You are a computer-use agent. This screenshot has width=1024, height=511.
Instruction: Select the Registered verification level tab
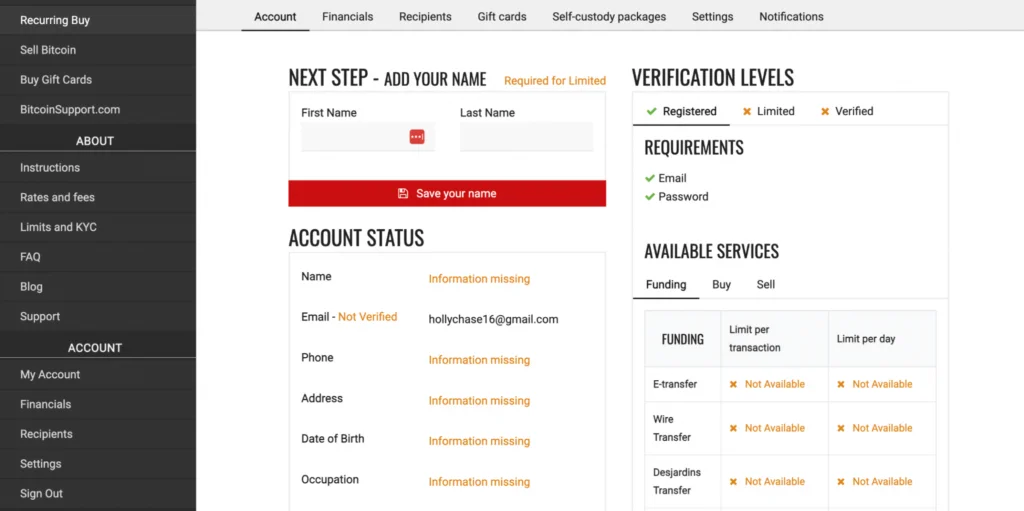[x=681, y=111]
